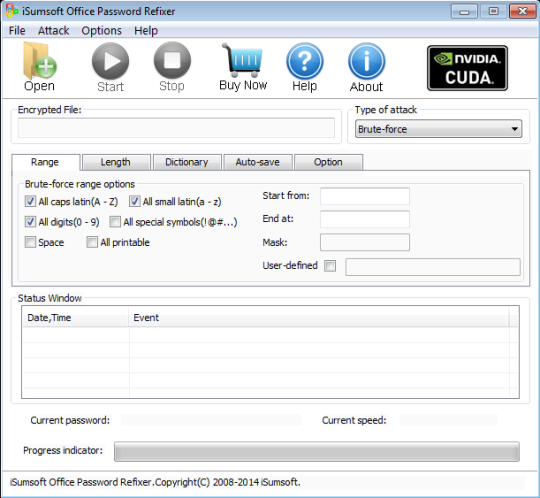Click the NVIDIA CUDA badge
The image size is (540, 498).
tap(467, 68)
